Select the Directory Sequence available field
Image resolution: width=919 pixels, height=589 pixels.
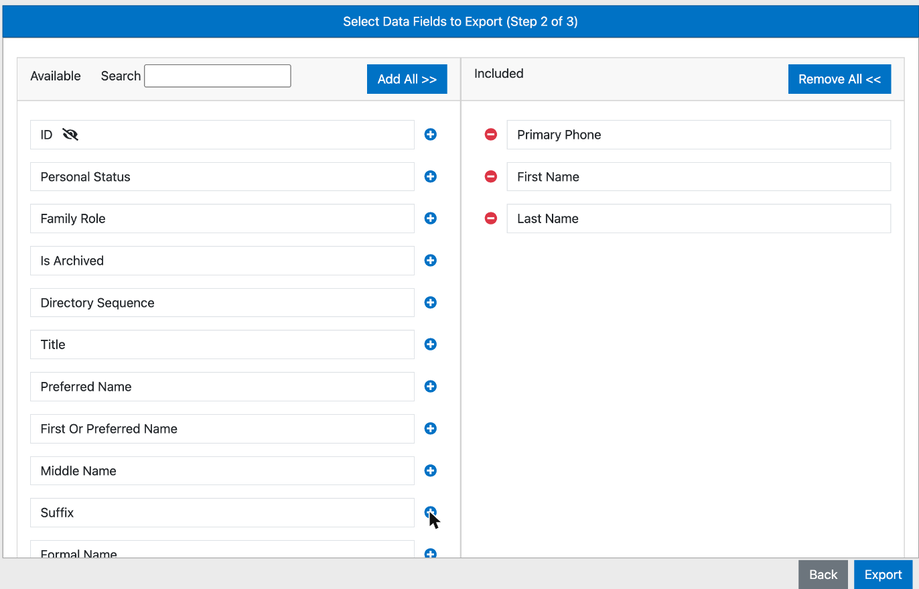point(222,302)
